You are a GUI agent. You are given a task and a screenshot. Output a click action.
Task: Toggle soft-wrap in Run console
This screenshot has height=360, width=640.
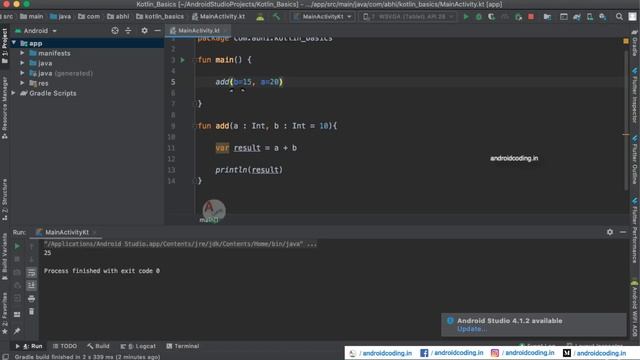[x=31, y=272]
